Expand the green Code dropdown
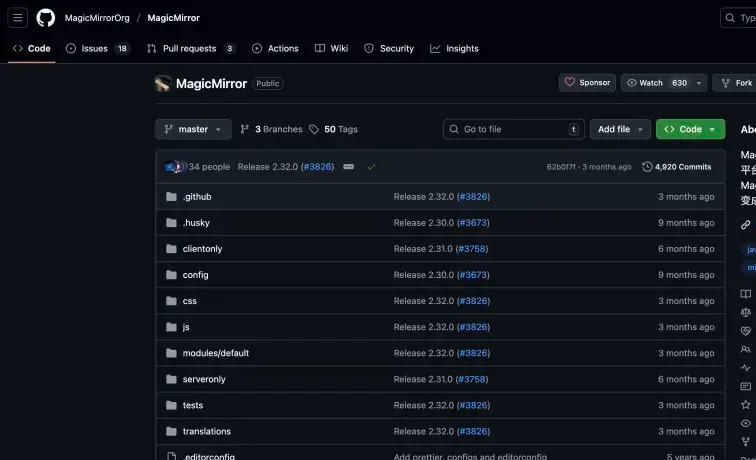Viewport: 756px width, 460px height. 690,129
